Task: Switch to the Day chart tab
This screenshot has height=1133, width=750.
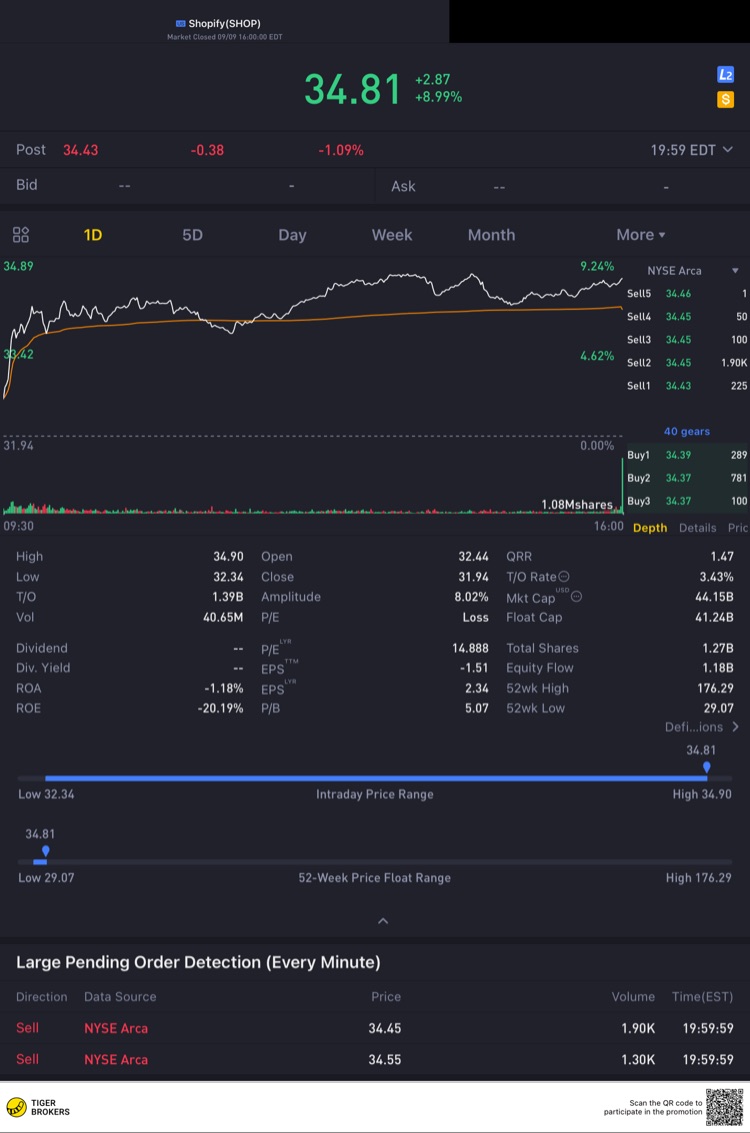Action: click(x=293, y=235)
